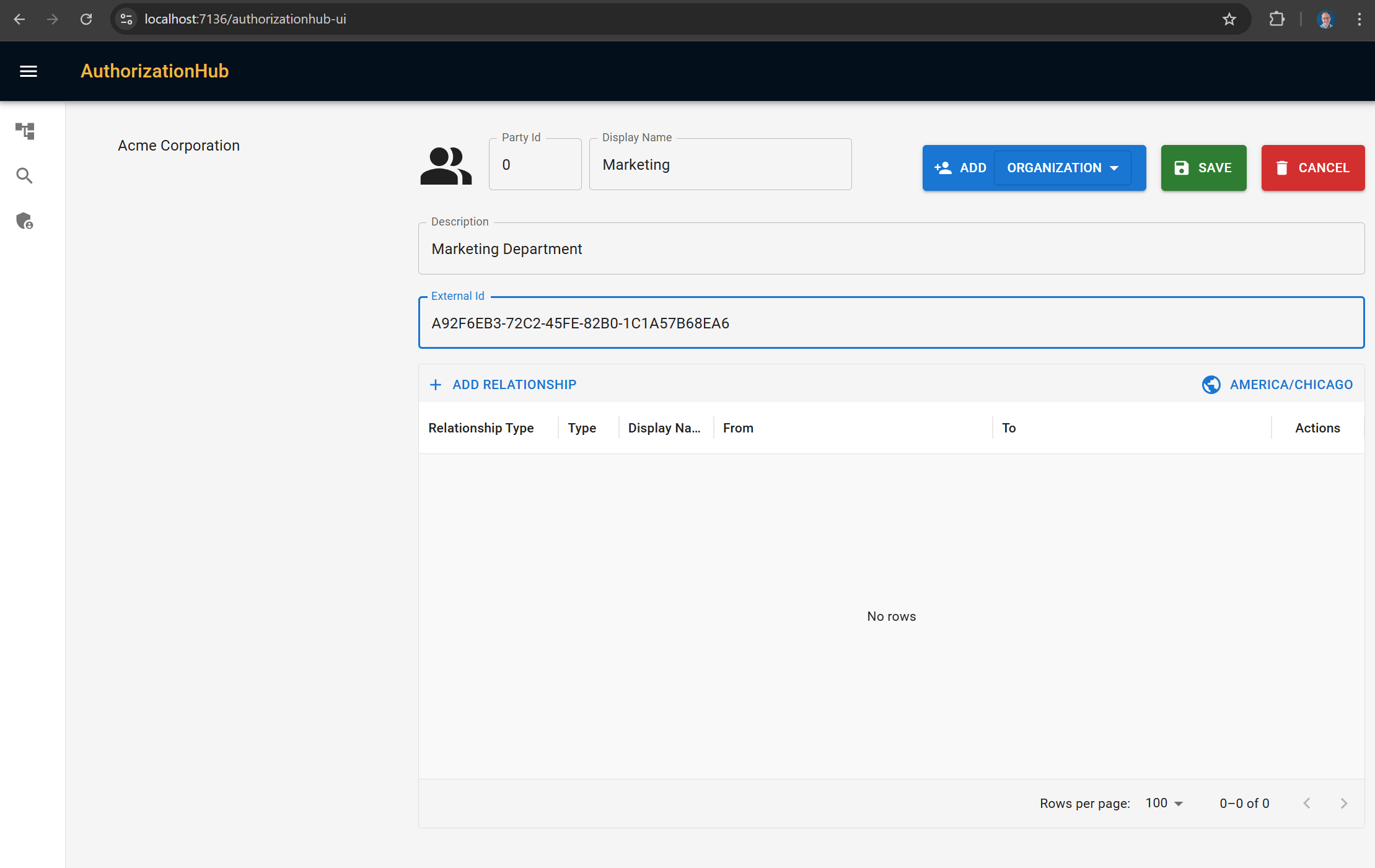The image size is (1375, 868).
Task: Click the SAVE button
Action: (x=1203, y=168)
